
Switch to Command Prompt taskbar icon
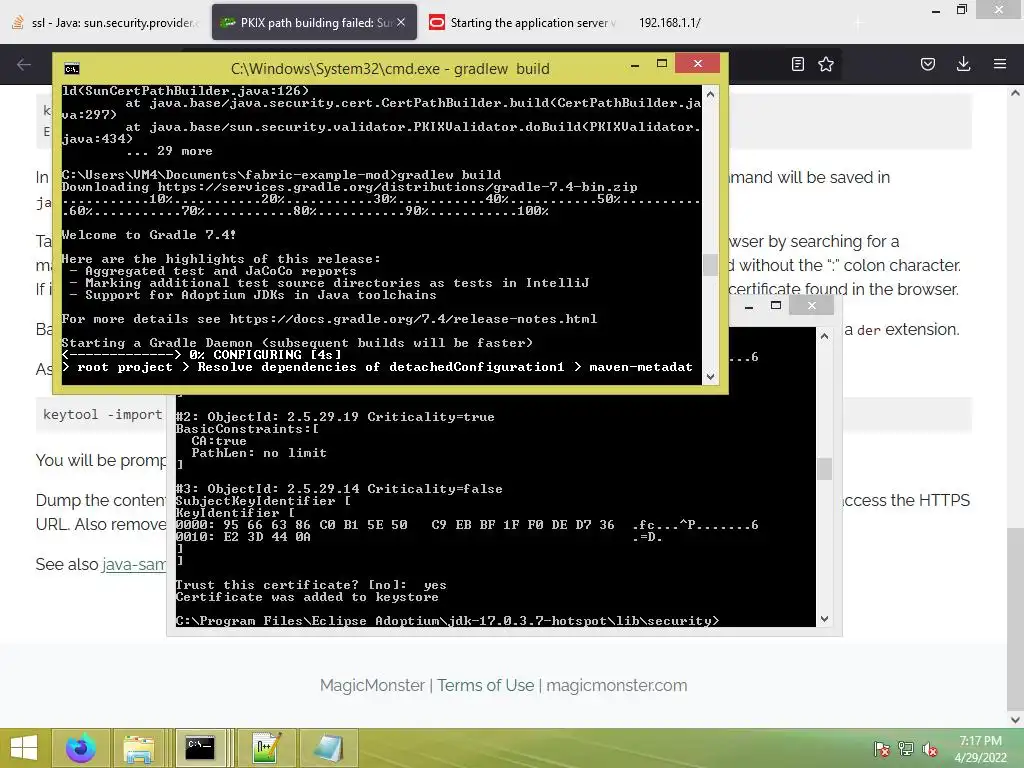pyautogui.click(x=200, y=748)
